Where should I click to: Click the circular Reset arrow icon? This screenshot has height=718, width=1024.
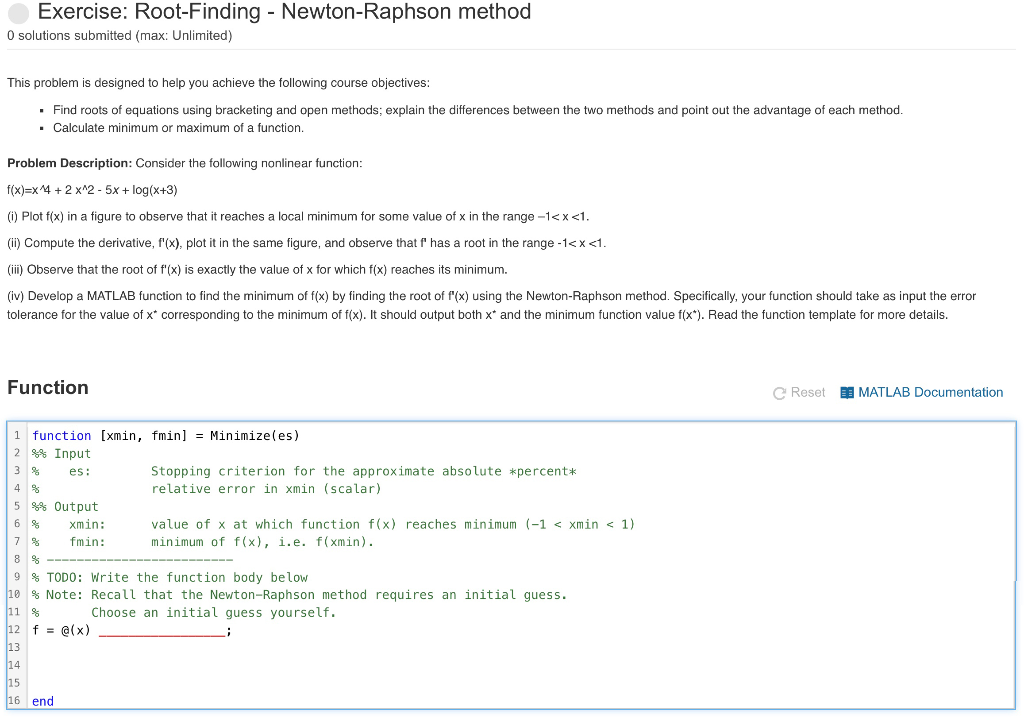click(779, 392)
